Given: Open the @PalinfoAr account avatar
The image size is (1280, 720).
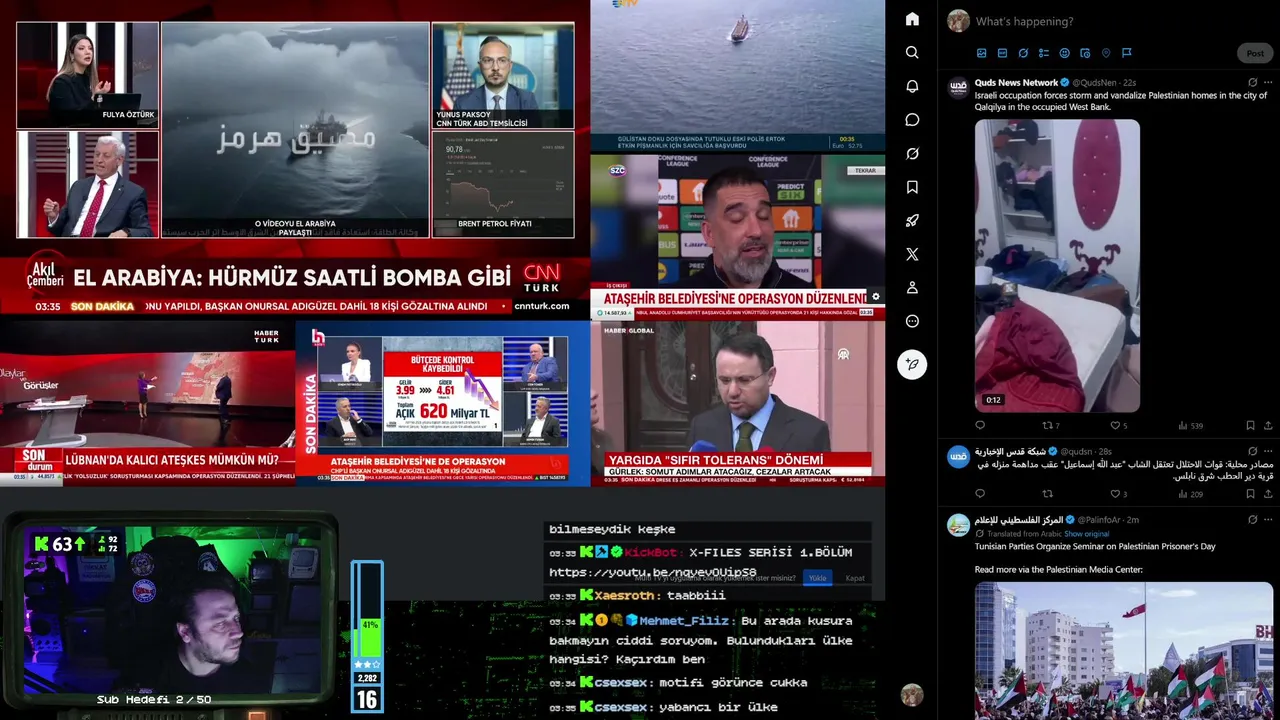Looking at the screenshot, I should click(958, 524).
